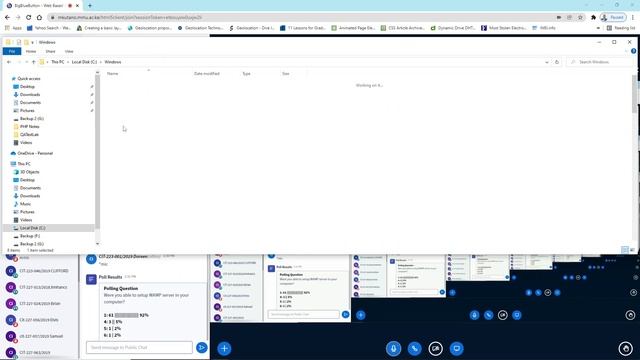640x360 pixels.
Task: Sort files by the Name column header
Action: coord(112,74)
